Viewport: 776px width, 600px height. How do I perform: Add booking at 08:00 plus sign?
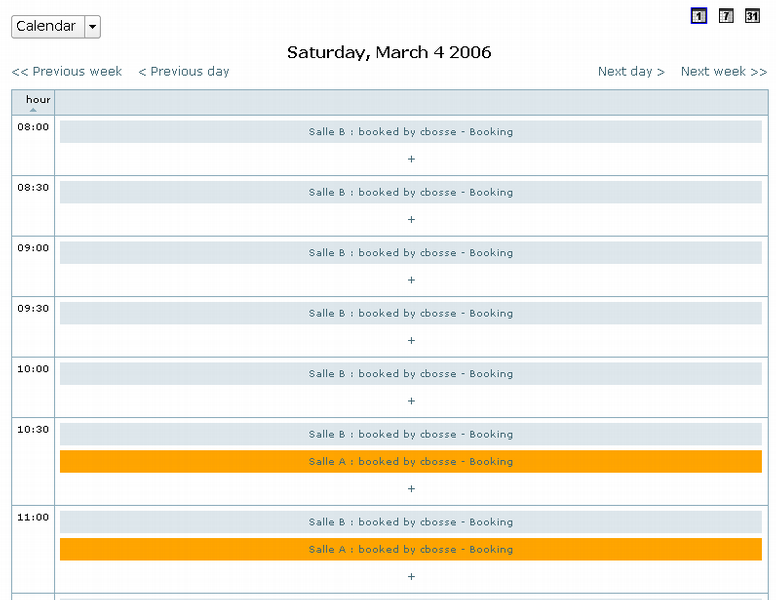click(411, 159)
